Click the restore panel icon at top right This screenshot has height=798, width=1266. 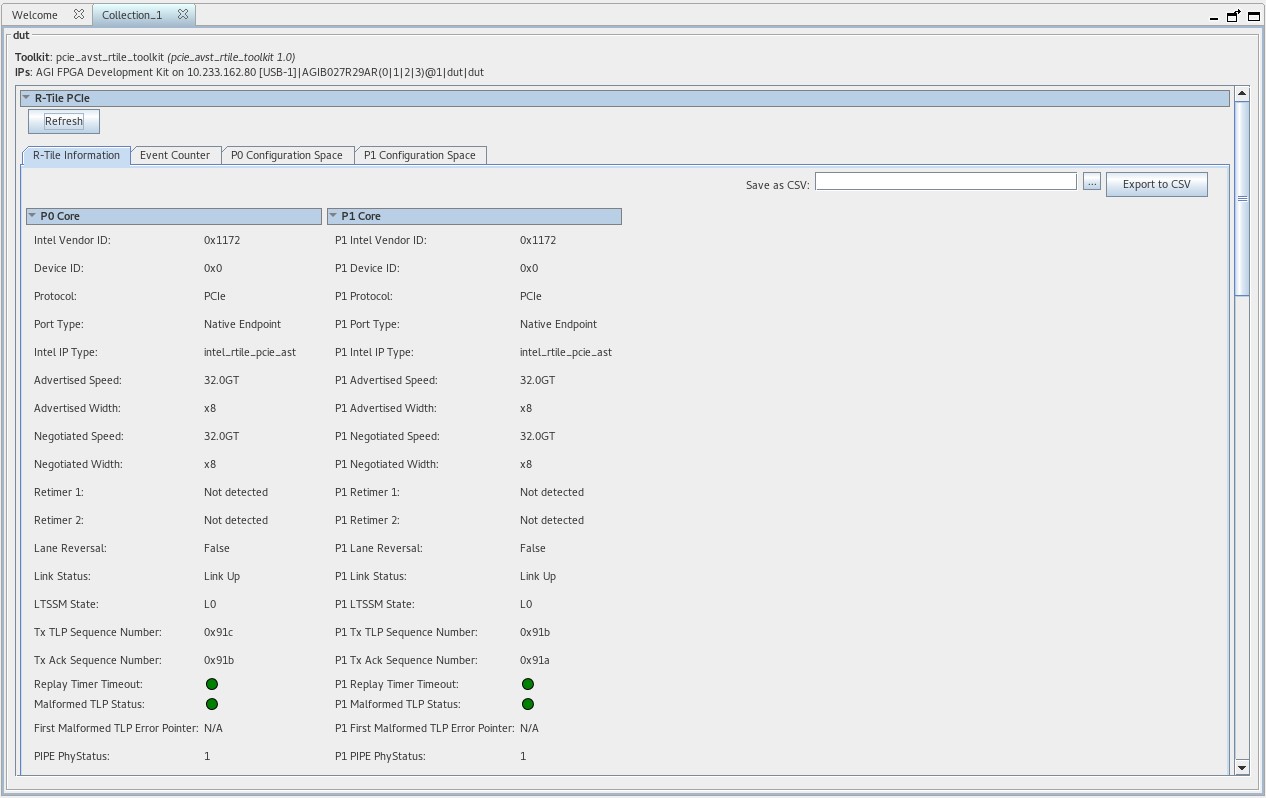(1234, 16)
